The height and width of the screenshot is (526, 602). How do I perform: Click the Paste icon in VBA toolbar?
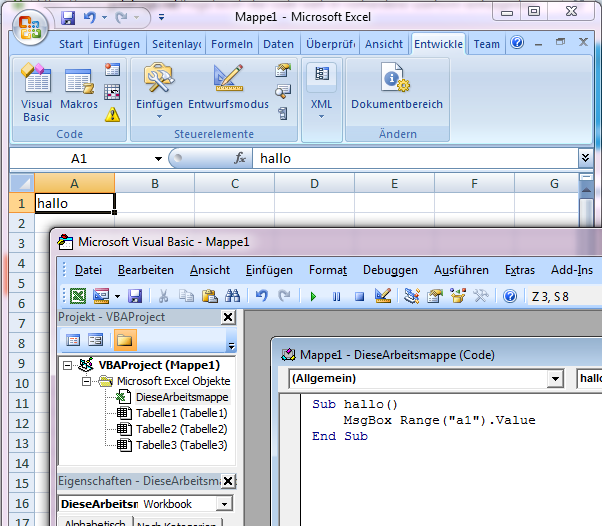210,296
